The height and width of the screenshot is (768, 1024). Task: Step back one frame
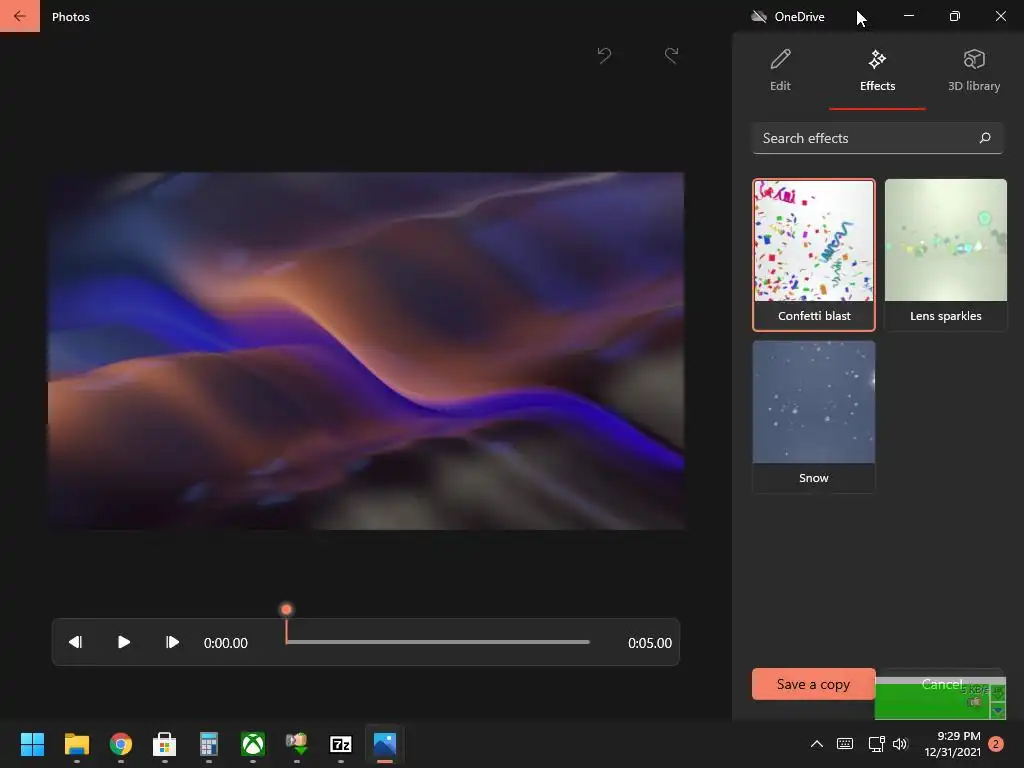click(75, 643)
